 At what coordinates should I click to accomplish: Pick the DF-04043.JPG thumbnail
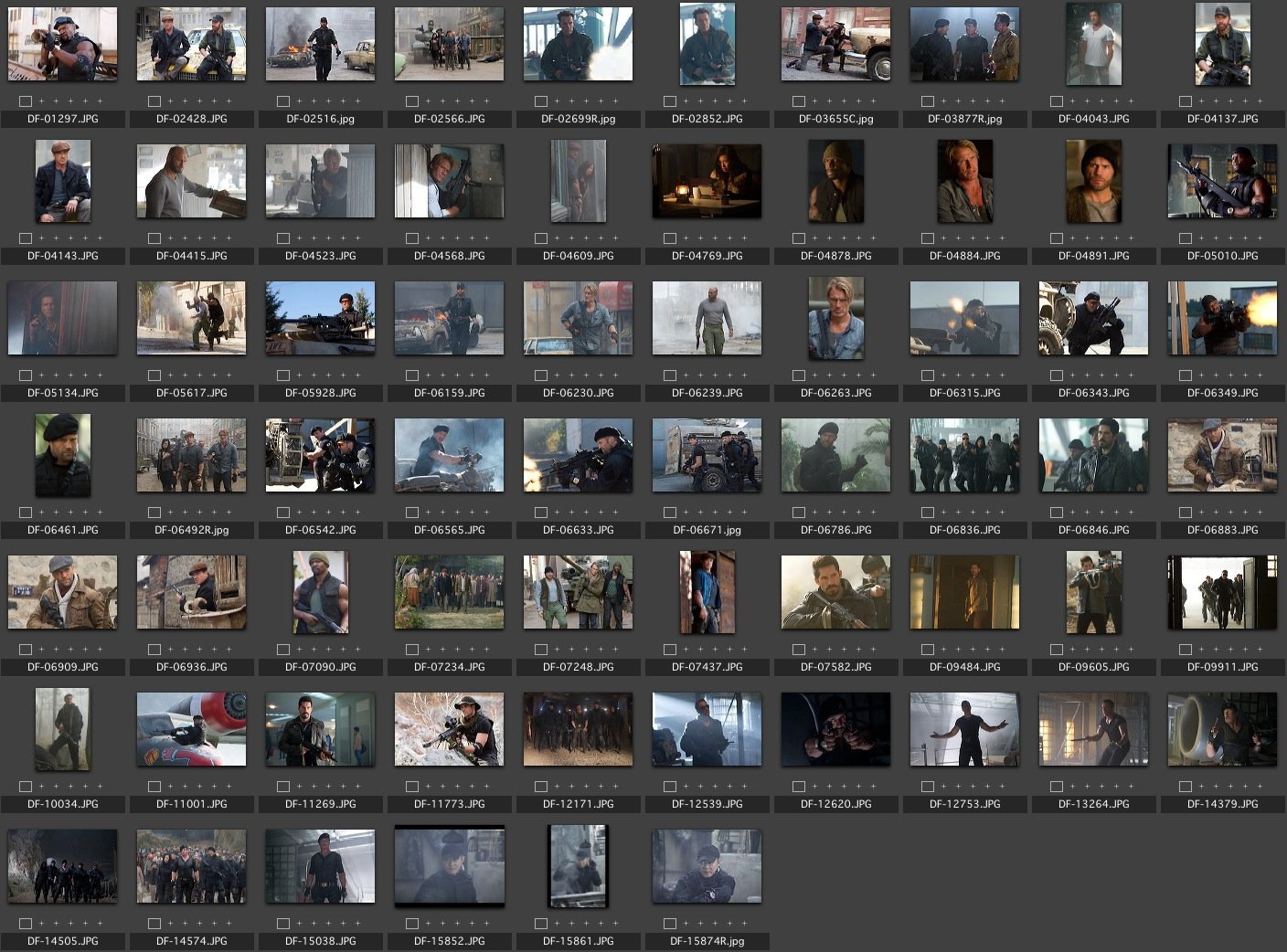(1093, 44)
